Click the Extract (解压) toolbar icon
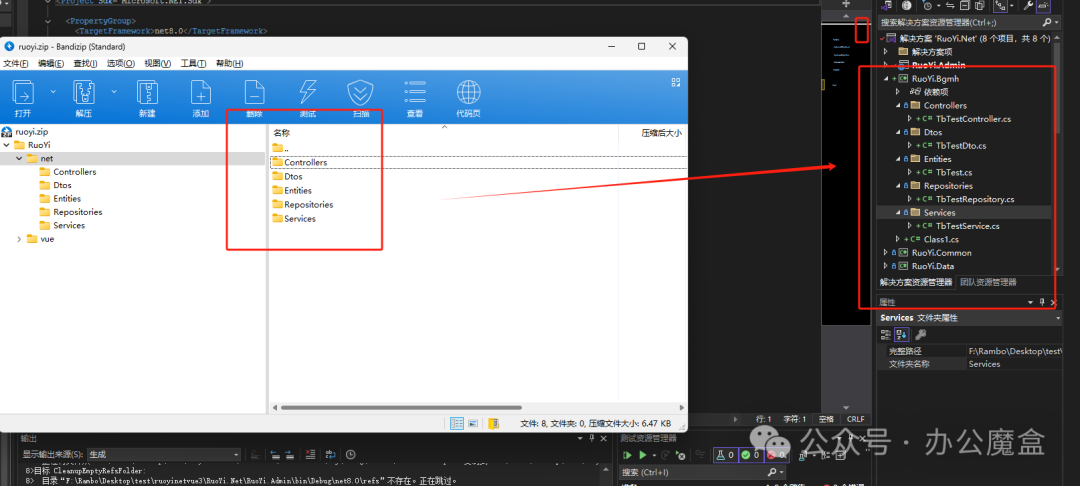Viewport: 1080px width, 486px height. (84, 93)
